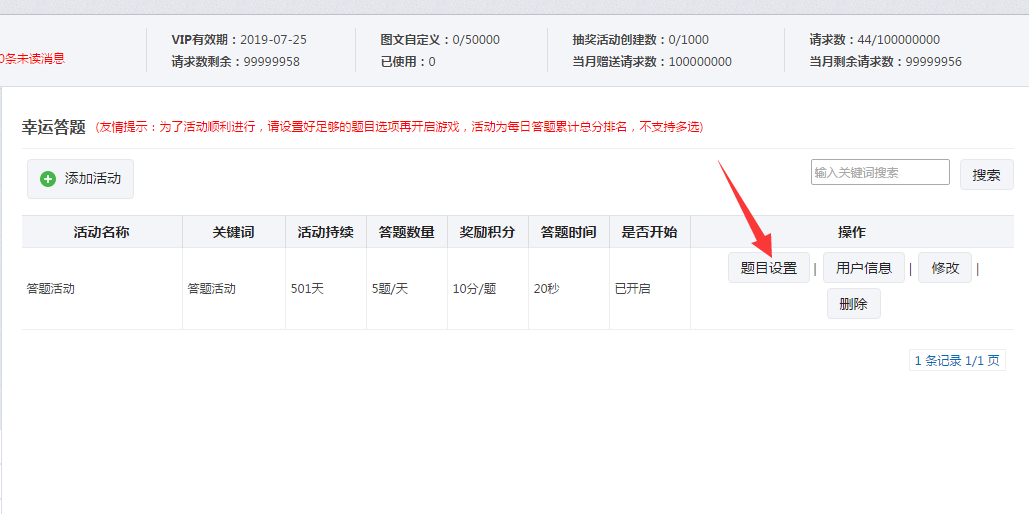Click the 答题时间 column header
1029x514 pixels.
569,232
